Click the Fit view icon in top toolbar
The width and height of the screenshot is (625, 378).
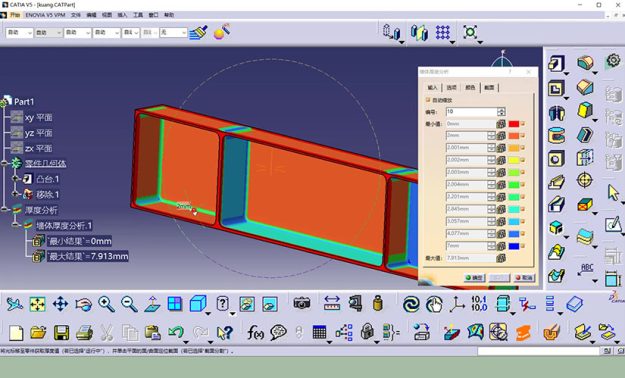tap(470, 32)
